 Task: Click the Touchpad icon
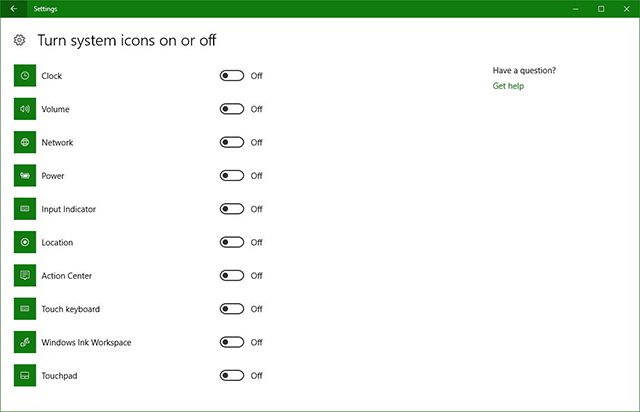click(x=25, y=376)
